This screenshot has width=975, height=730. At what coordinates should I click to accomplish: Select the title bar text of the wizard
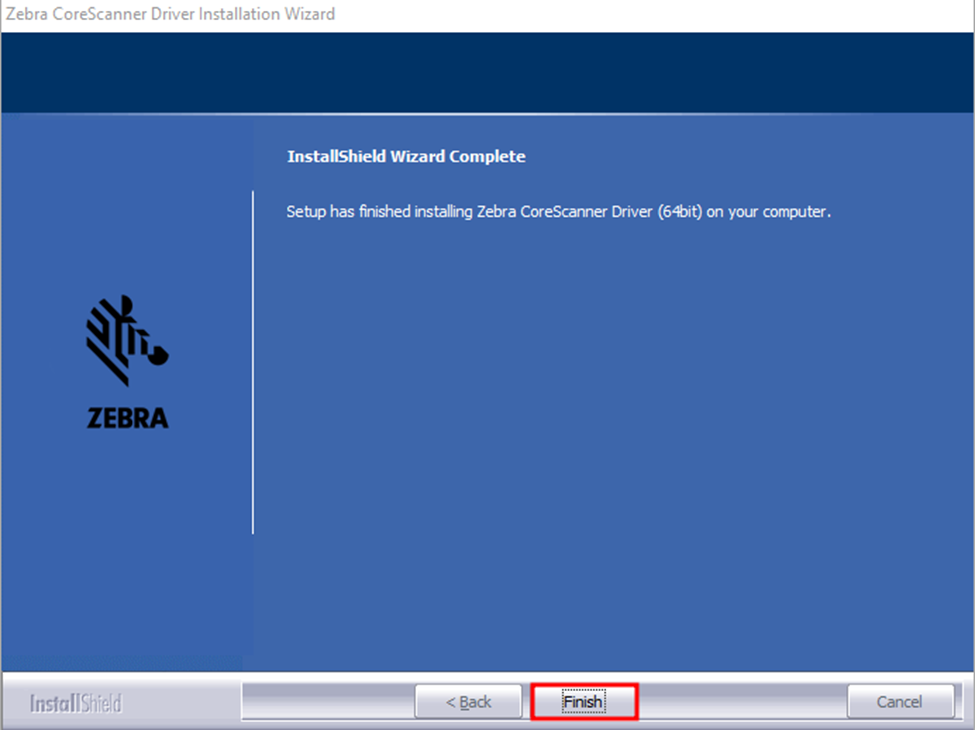point(168,14)
